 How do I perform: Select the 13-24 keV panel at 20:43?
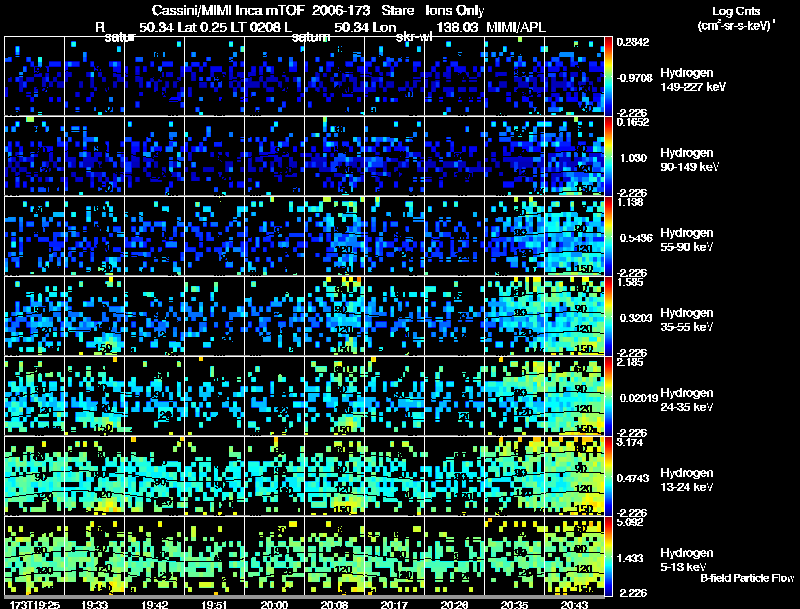[574, 476]
